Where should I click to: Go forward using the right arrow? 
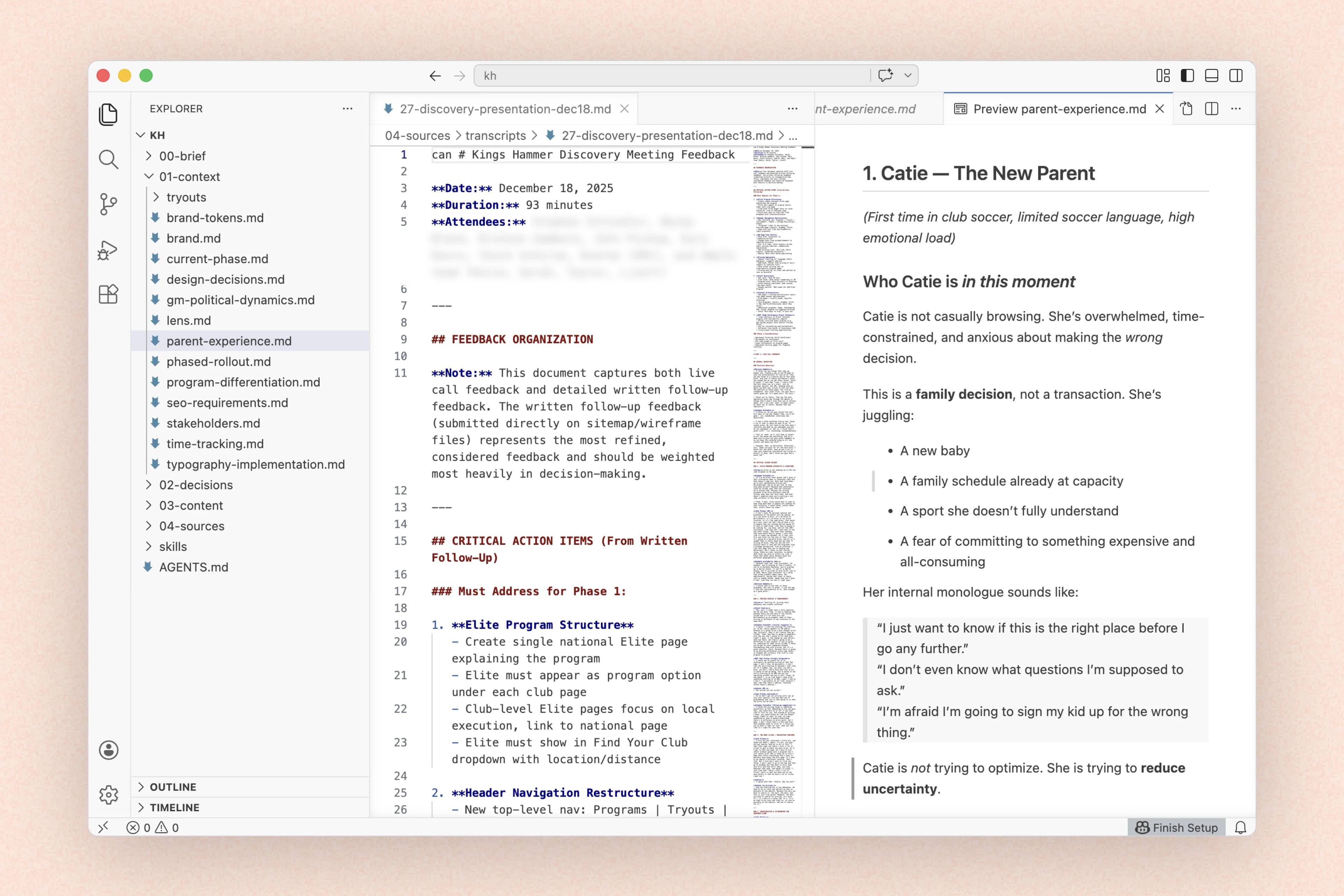point(460,76)
